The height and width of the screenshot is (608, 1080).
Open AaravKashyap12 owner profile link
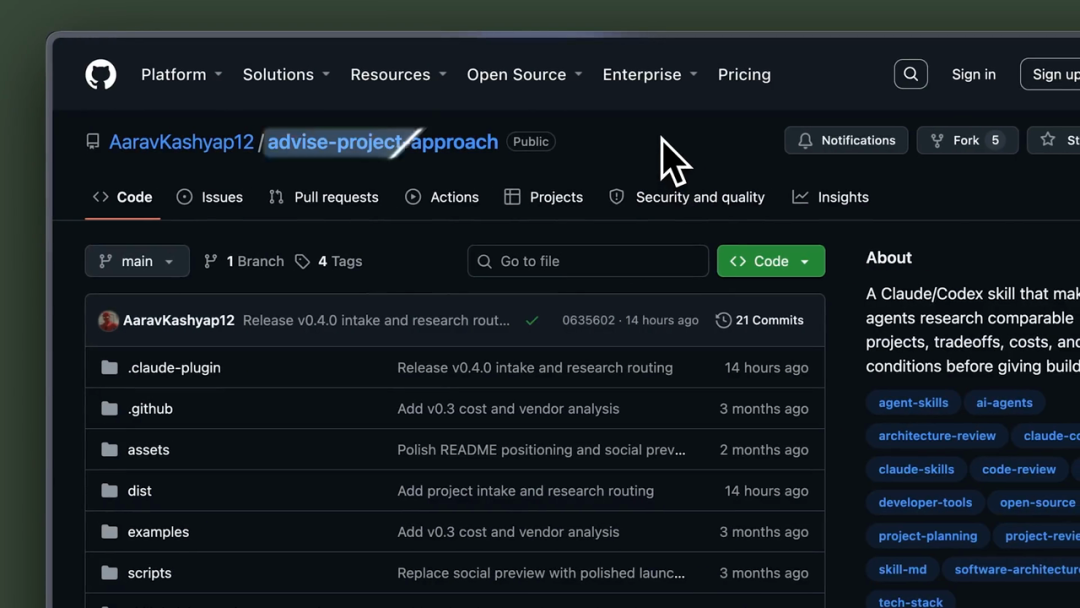pyautogui.click(x=181, y=142)
